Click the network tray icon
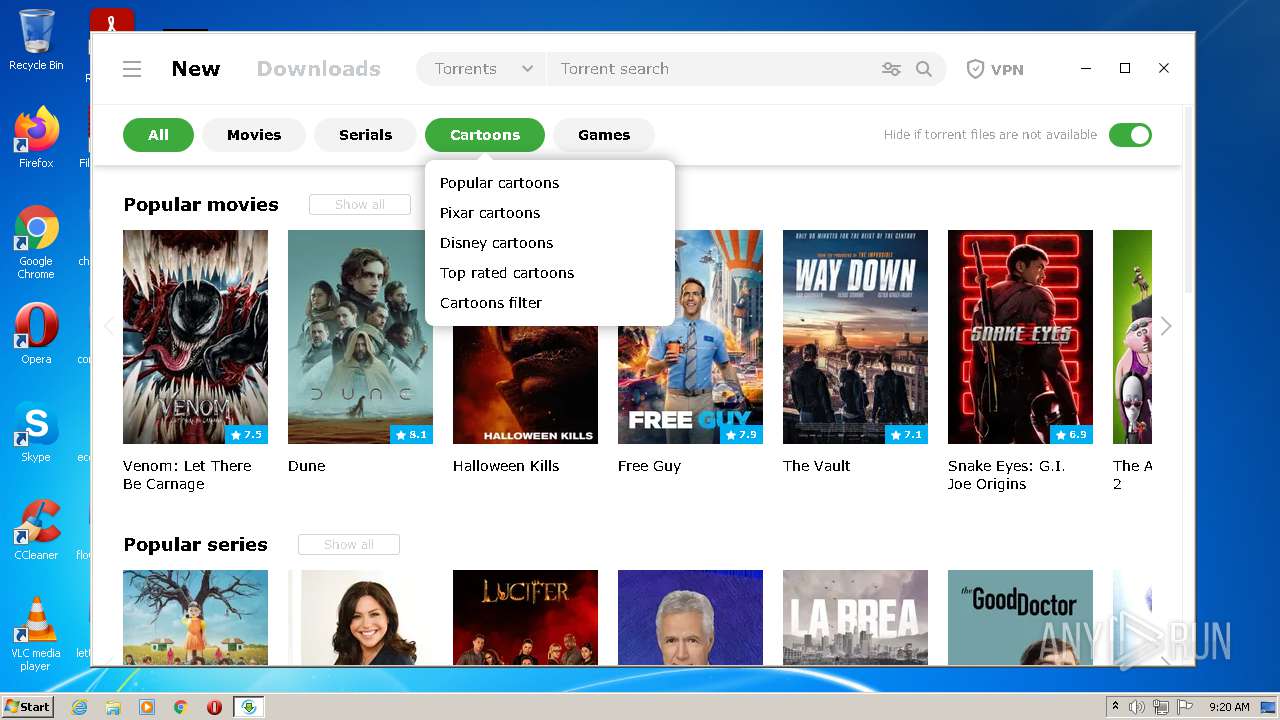Screen dimensions: 1280x720 click(1161, 707)
